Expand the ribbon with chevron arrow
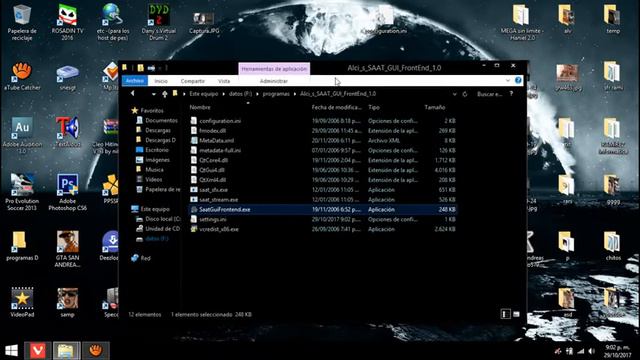Screen dimensions: 640x360 click(507, 80)
